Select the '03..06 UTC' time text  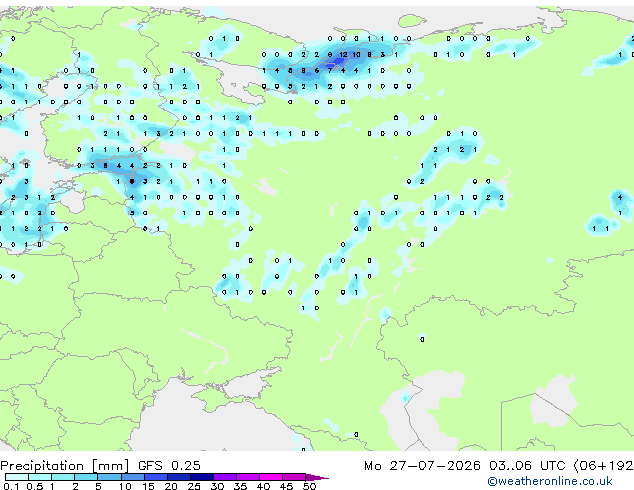click(526, 466)
